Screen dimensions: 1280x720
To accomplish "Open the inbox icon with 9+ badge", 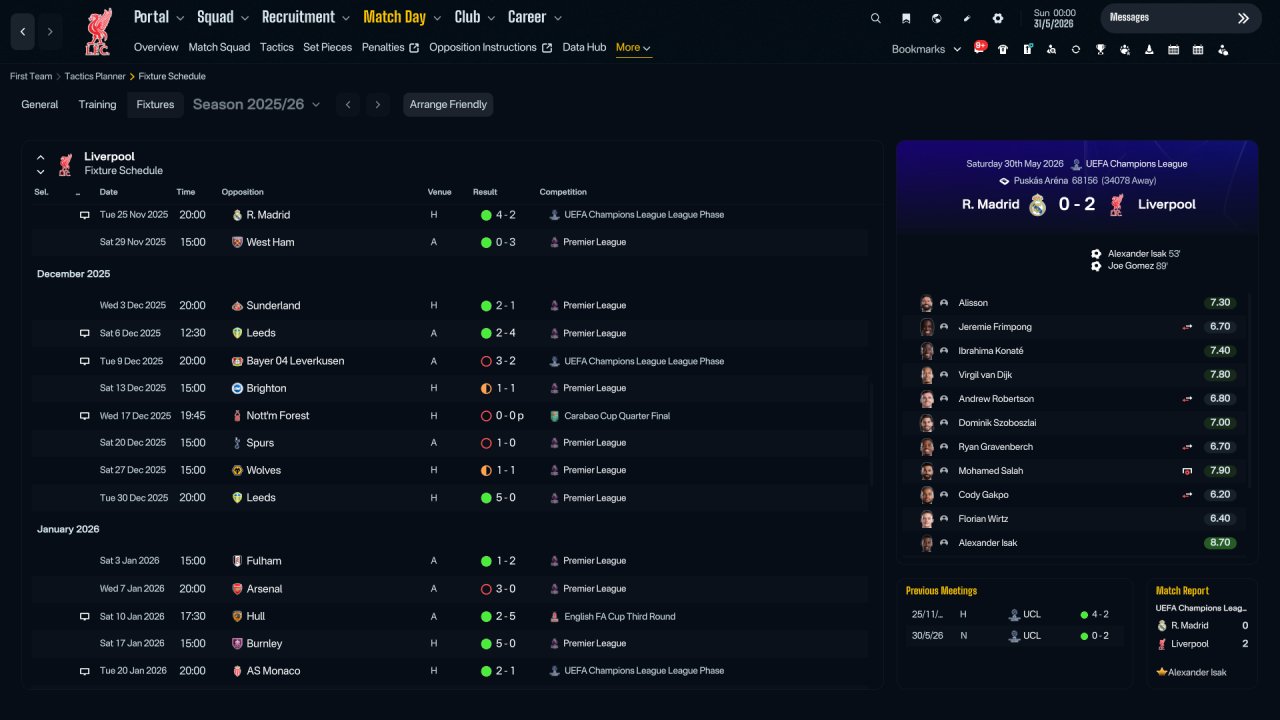I will click(979, 49).
